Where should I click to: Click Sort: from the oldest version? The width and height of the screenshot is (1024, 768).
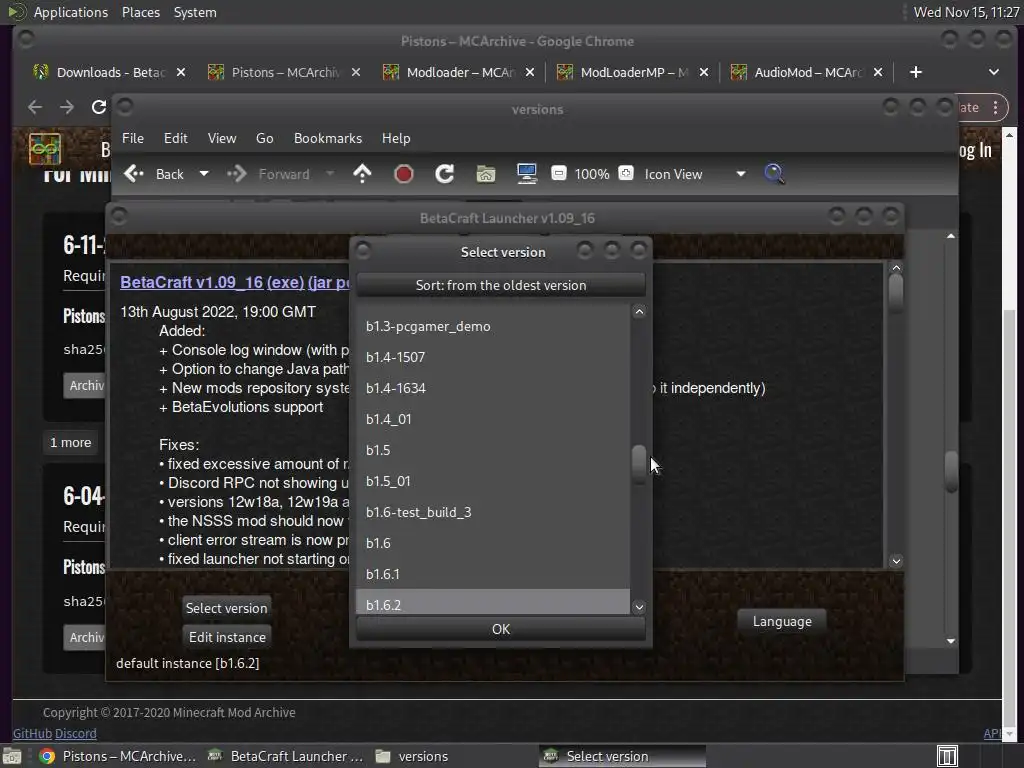pyautogui.click(x=501, y=285)
